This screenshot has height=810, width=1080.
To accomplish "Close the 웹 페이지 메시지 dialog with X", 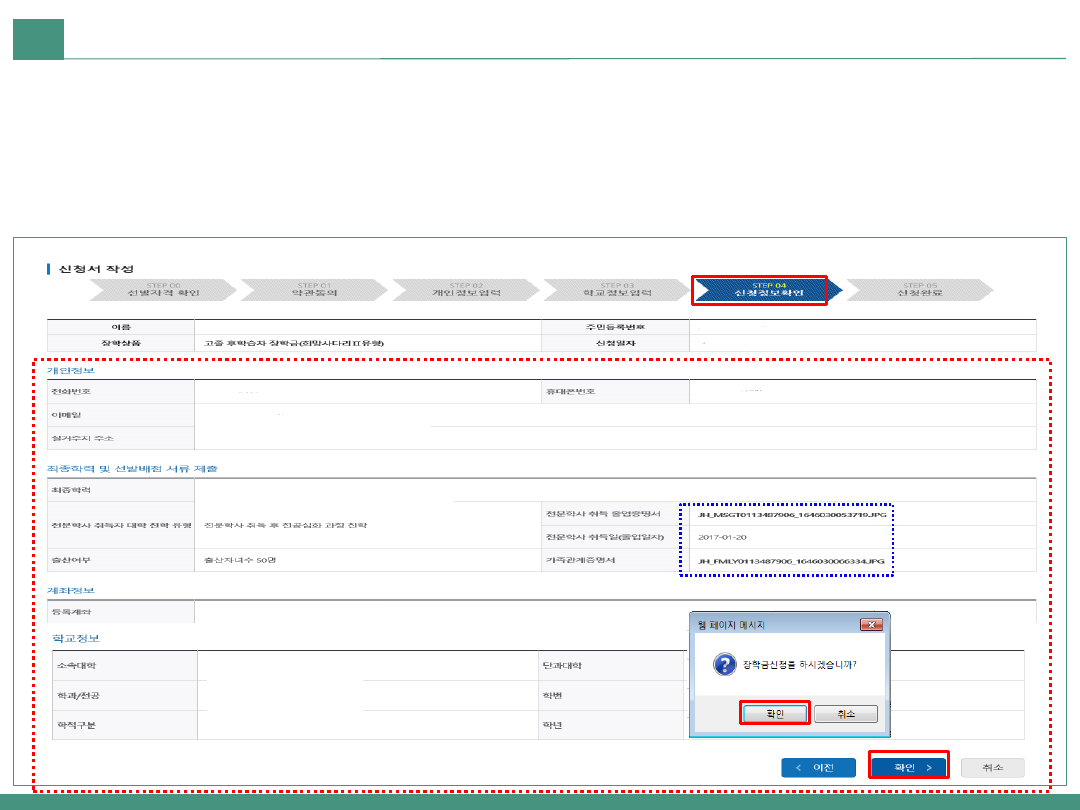I will [871, 625].
